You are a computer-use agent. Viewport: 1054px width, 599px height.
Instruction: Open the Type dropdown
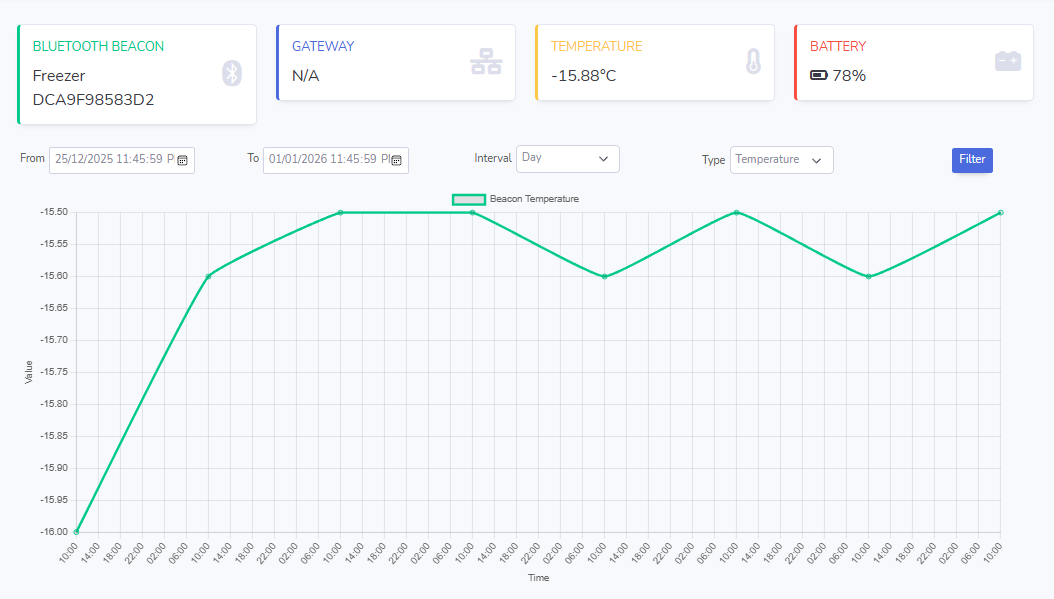[781, 159]
